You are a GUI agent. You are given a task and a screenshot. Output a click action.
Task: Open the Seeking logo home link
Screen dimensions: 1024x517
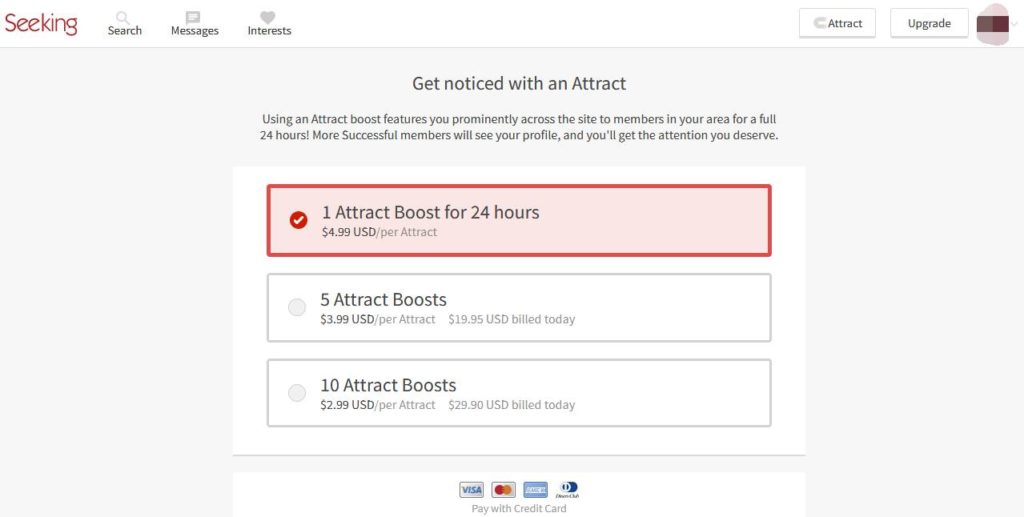(x=41, y=24)
